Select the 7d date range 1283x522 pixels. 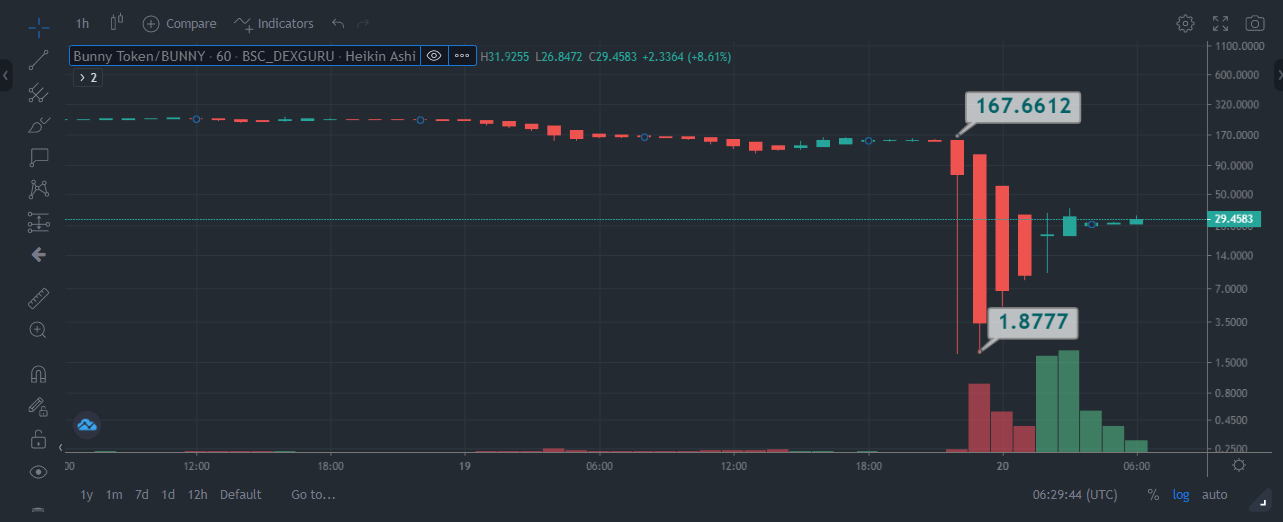coord(142,494)
